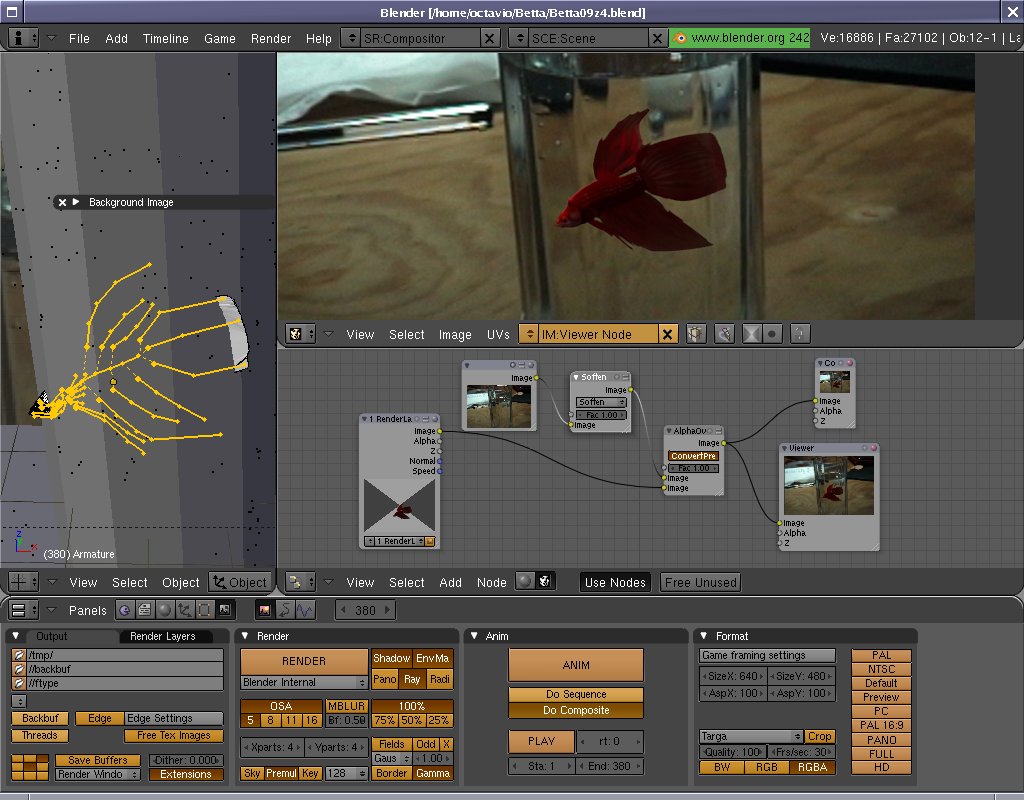Toggle the Use Nodes button
The width and height of the screenshot is (1024, 800).
click(x=615, y=582)
